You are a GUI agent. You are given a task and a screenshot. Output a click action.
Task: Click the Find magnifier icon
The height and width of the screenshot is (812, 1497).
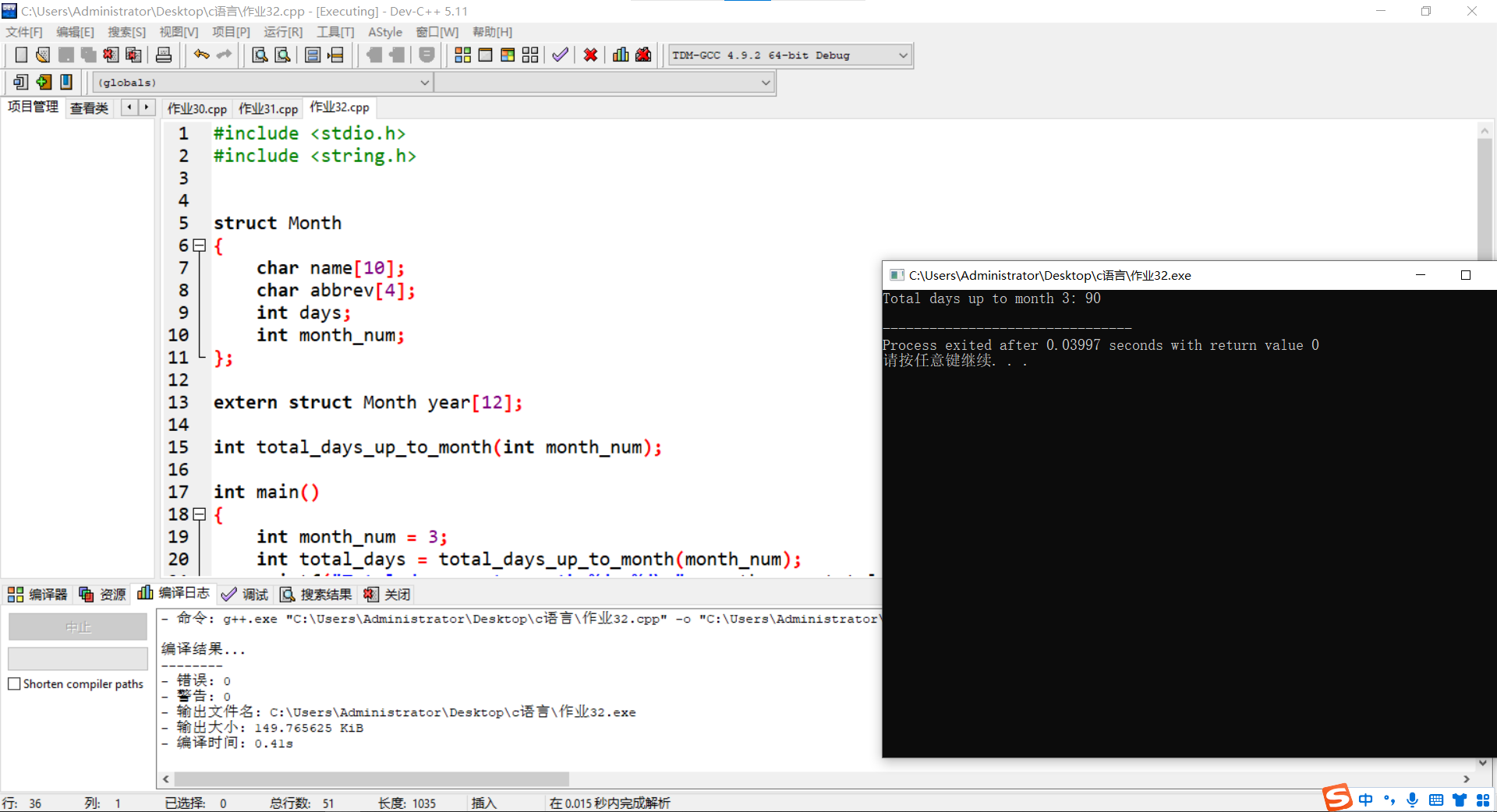coord(260,55)
